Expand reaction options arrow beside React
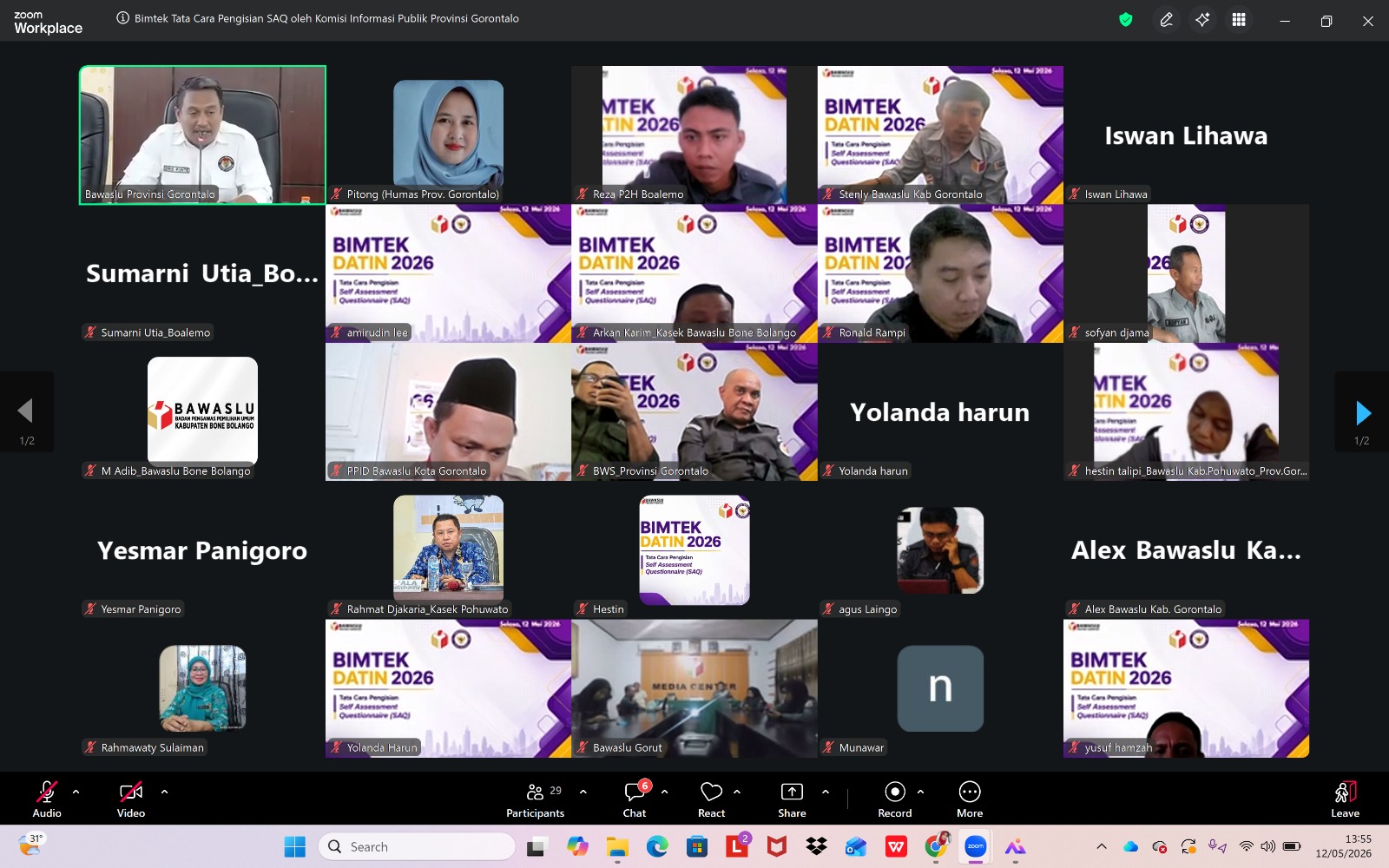Screen dimensions: 1389x868 click(x=737, y=792)
